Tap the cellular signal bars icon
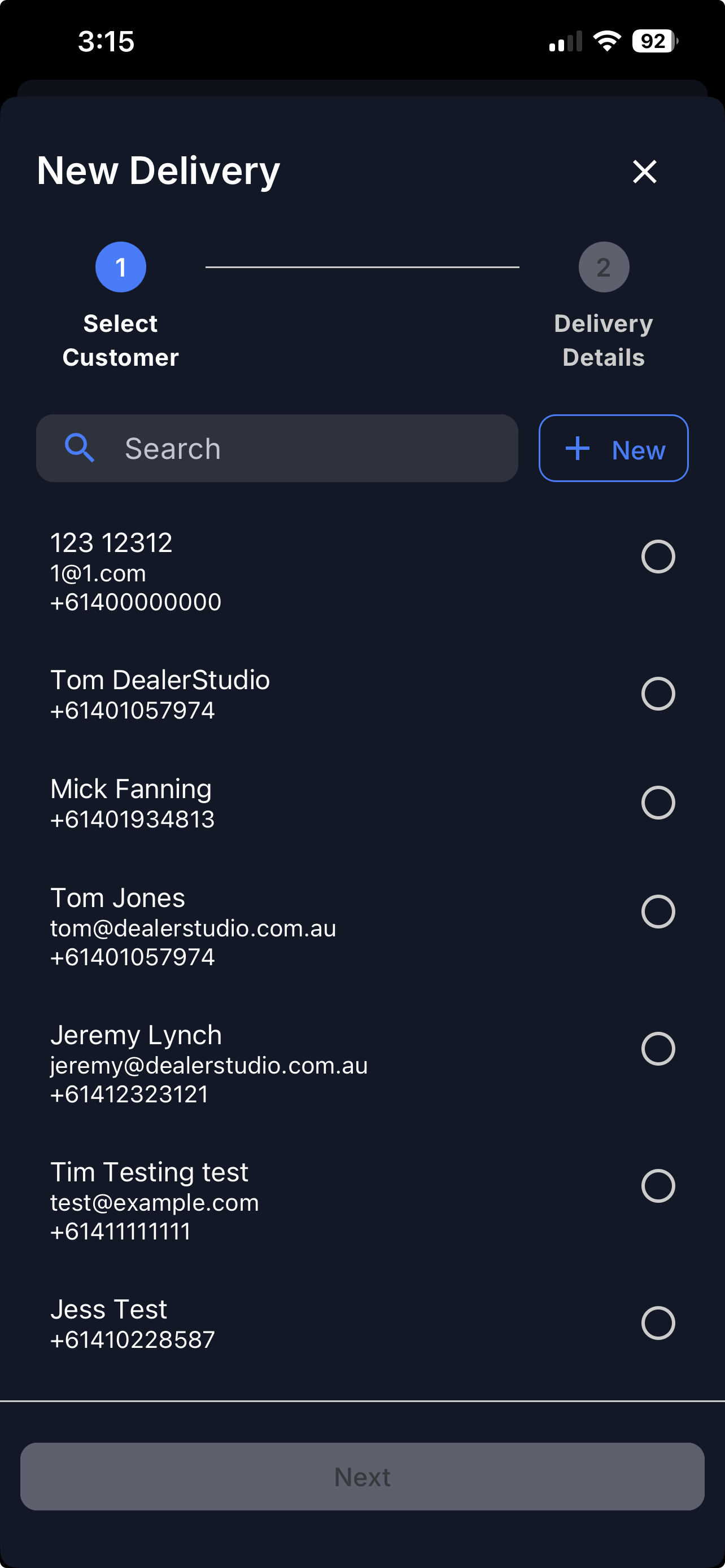This screenshot has height=1568, width=725. pos(565,41)
